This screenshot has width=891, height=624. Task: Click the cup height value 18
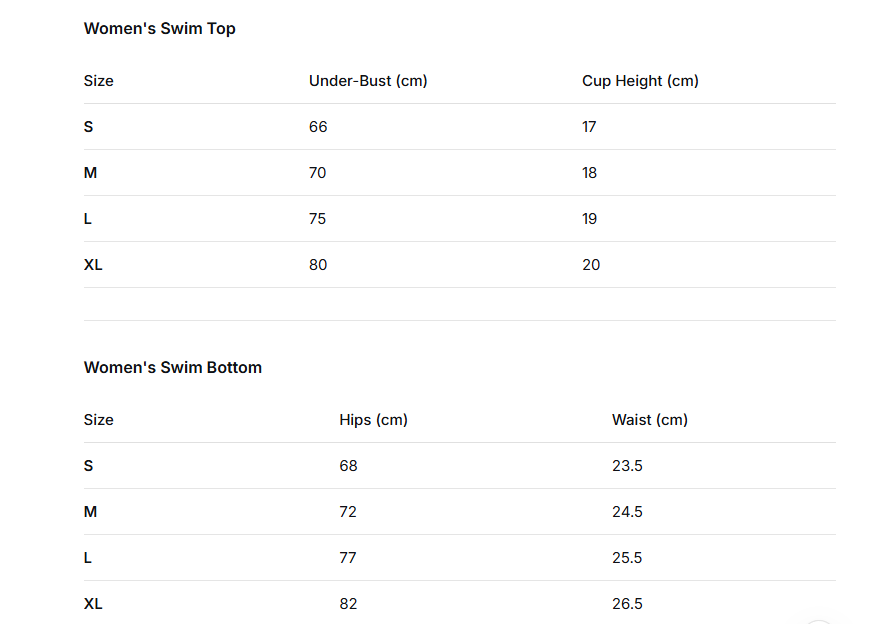pyautogui.click(x=590, y=173)
